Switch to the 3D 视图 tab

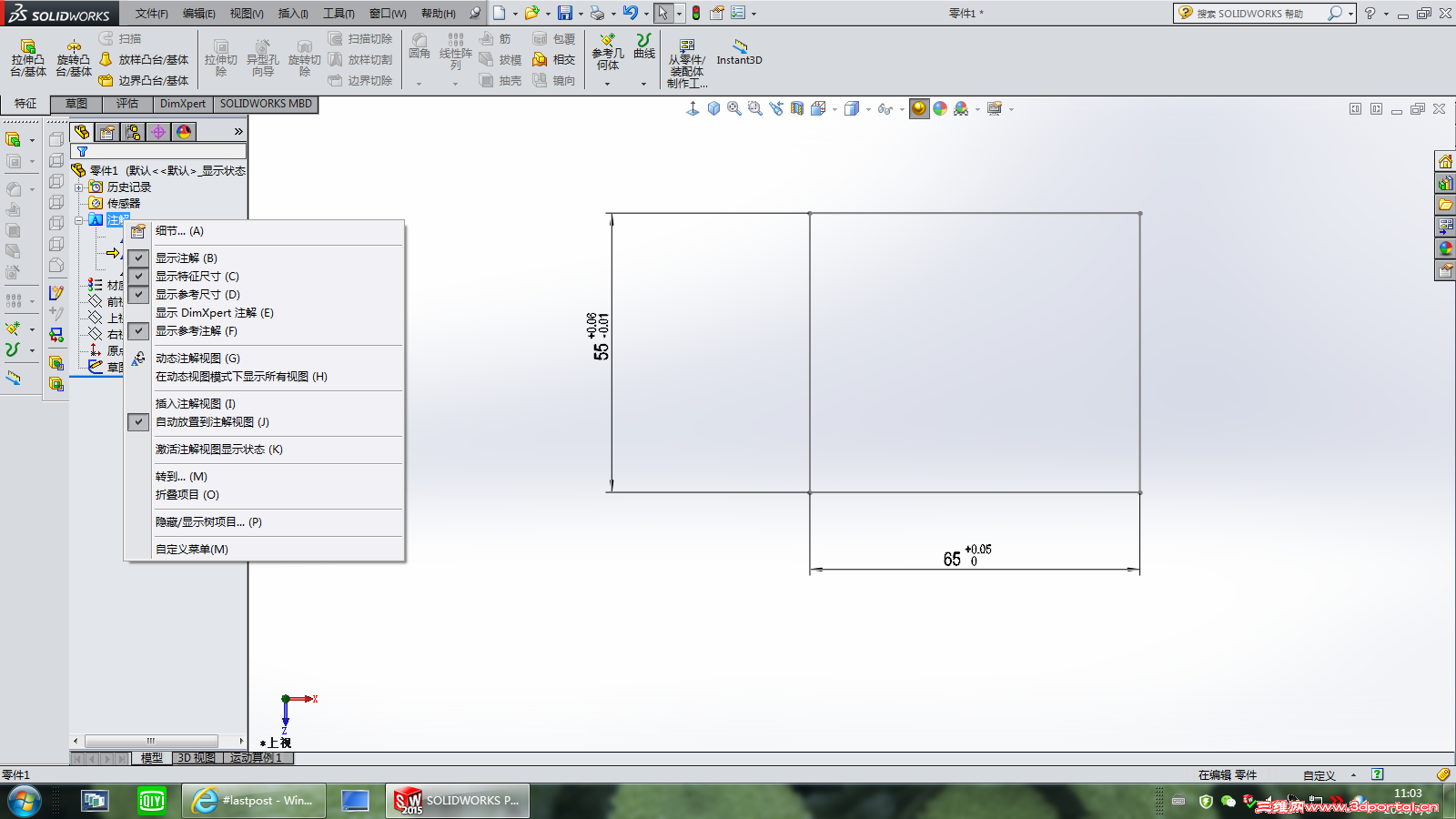(197, 758)
